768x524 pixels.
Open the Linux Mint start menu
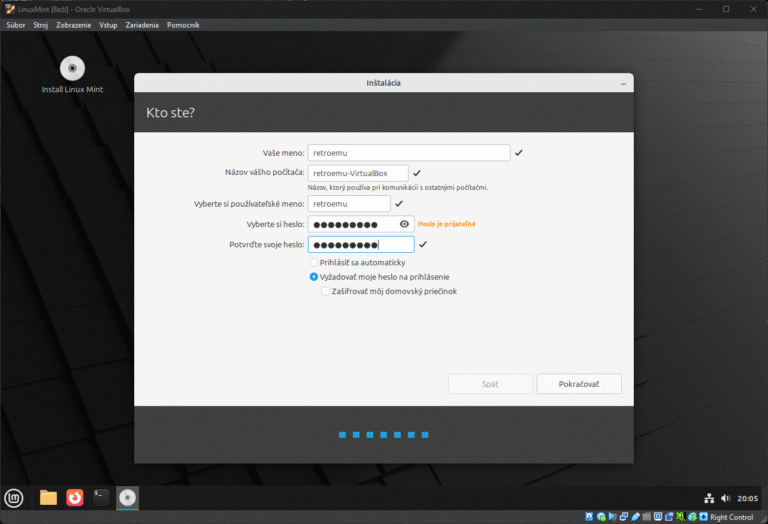pos(14,499)
